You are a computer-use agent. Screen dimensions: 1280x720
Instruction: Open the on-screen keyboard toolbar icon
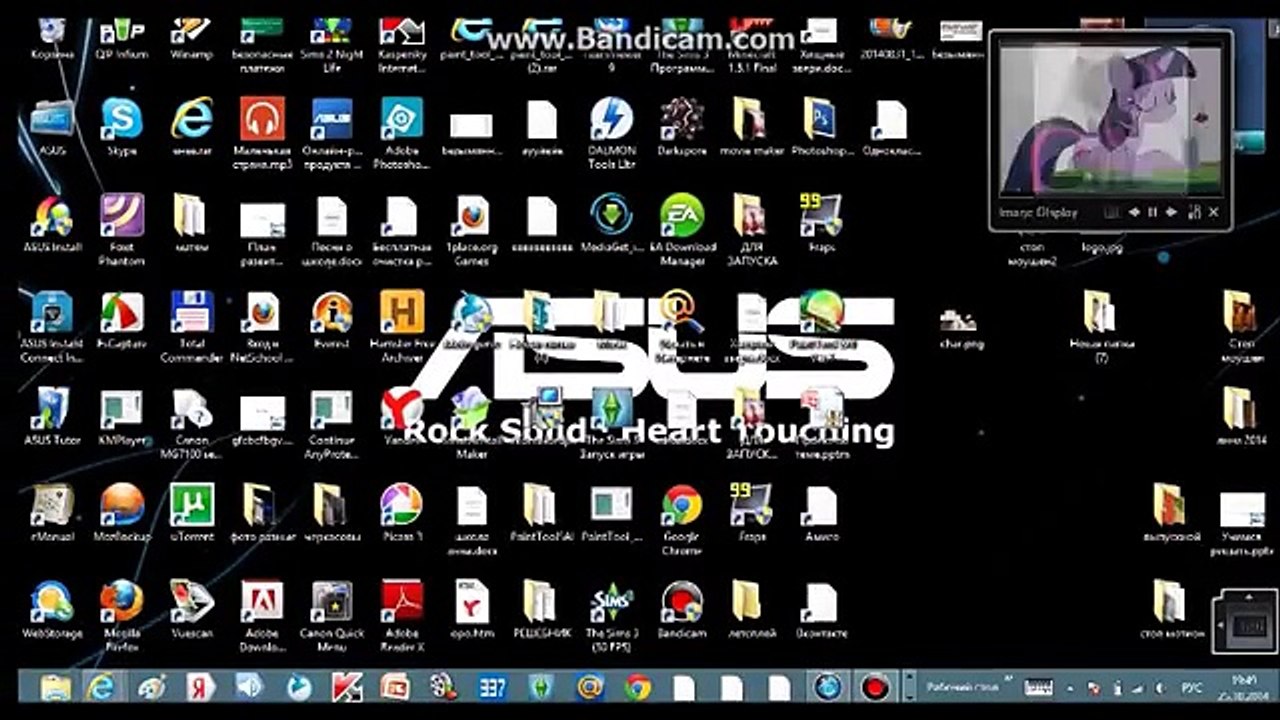coord(1039,688)
